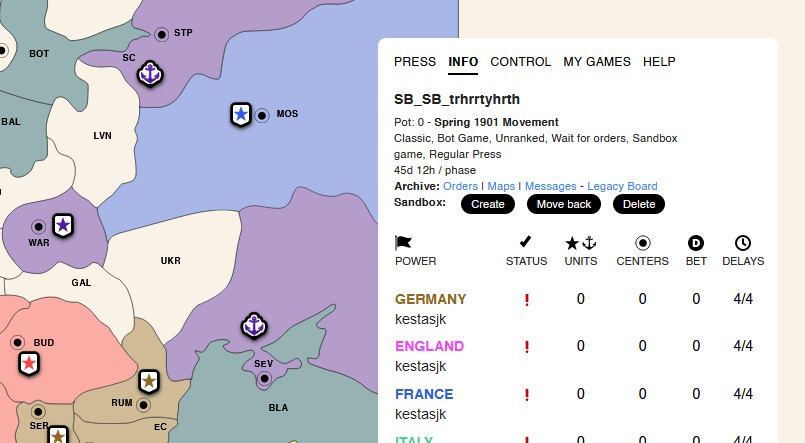The image size is (805, 443).
Task: Click the flag icon above POWER column
Action: pos(403,242)
